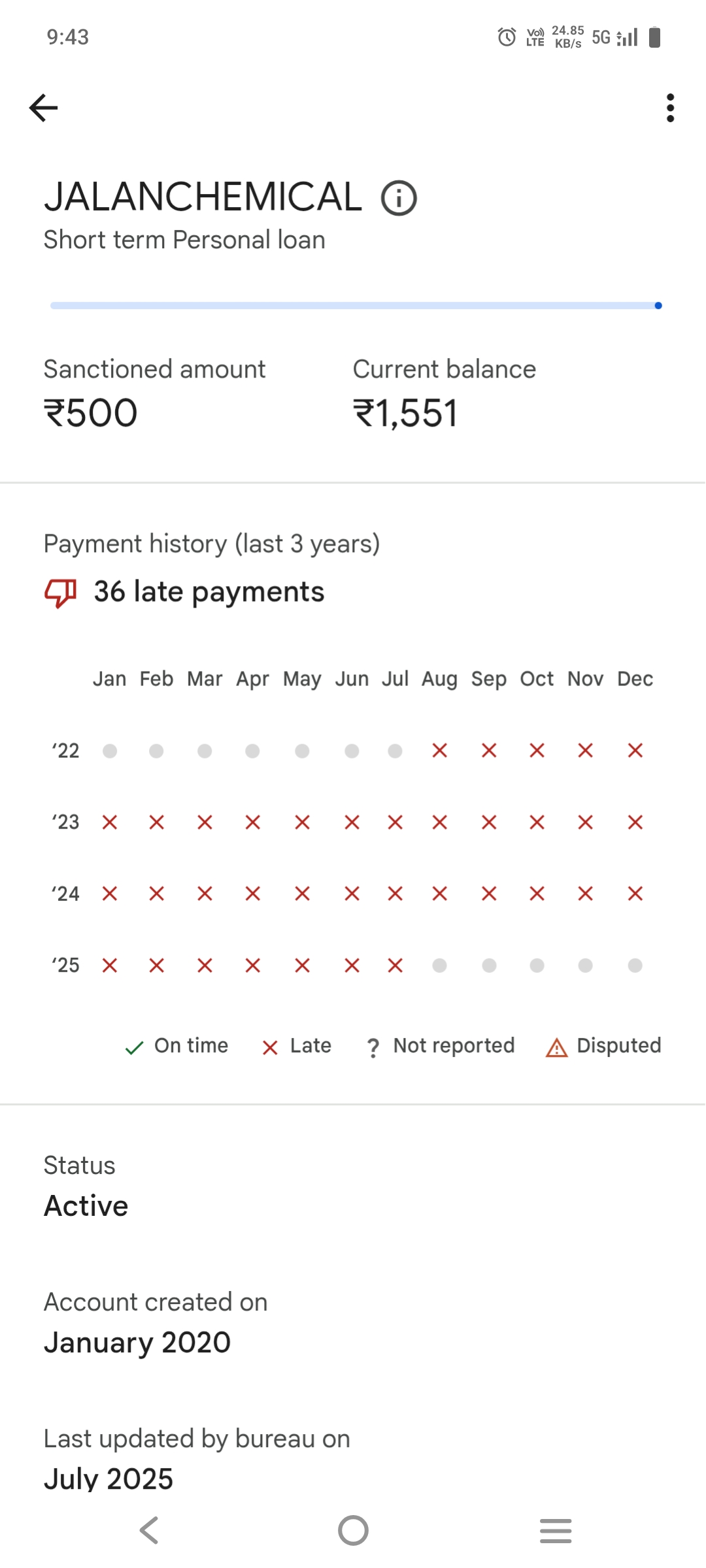This screenshot has width=706, height=1568.
Task: Tap the red thumbs-down late payments icon
Action: pyautogui.click(x=61, y=593)
